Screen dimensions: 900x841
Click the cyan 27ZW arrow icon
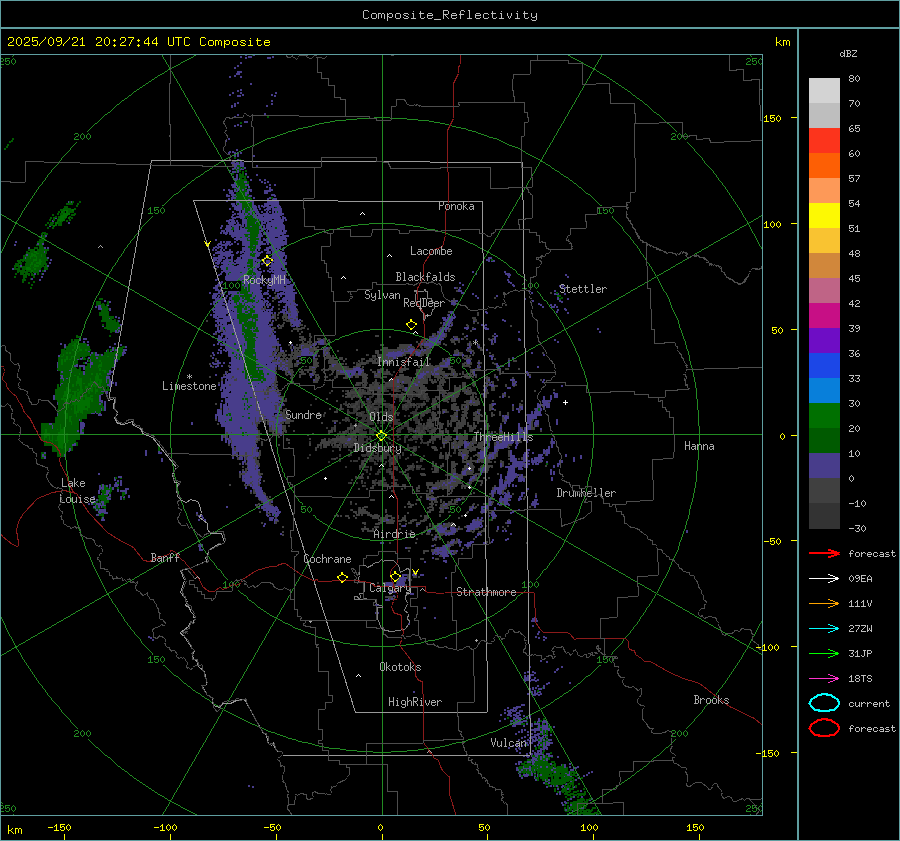824,628
